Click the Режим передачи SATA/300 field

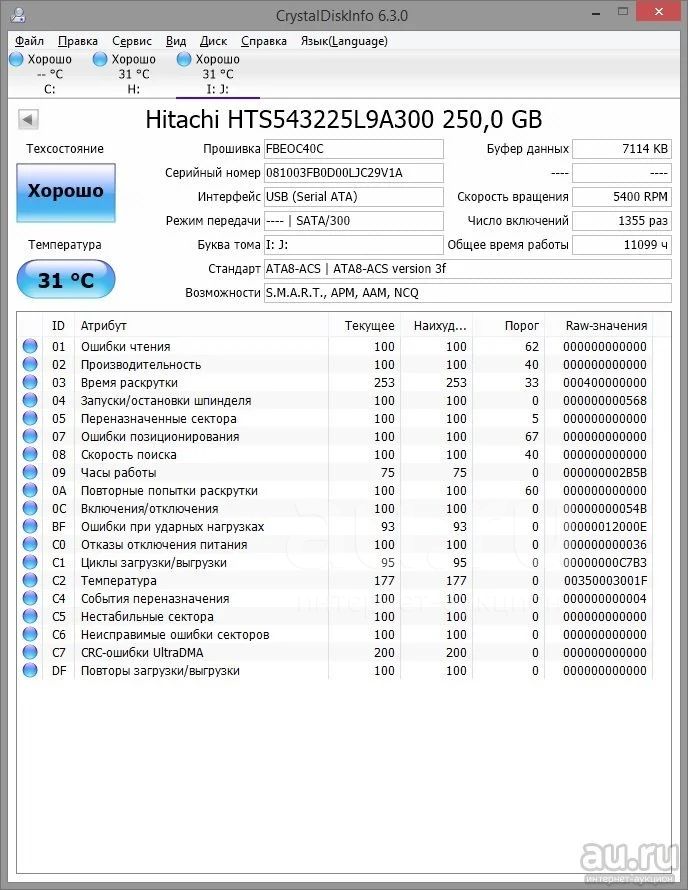(354, 221)
